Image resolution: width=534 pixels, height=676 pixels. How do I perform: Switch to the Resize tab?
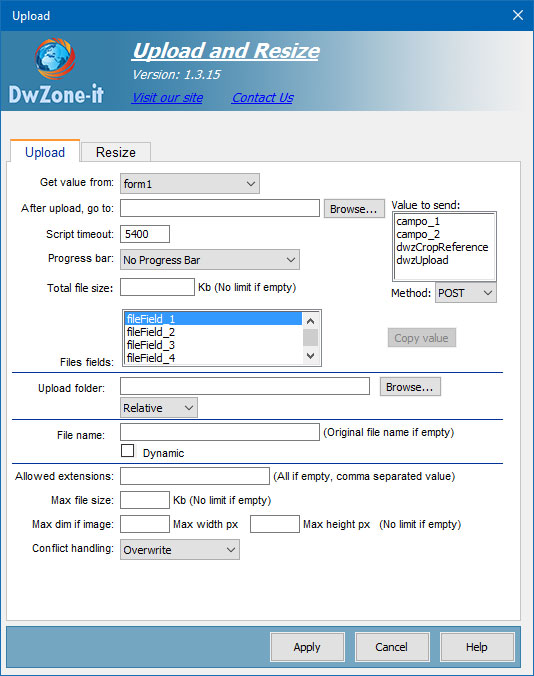pos(116,152)
